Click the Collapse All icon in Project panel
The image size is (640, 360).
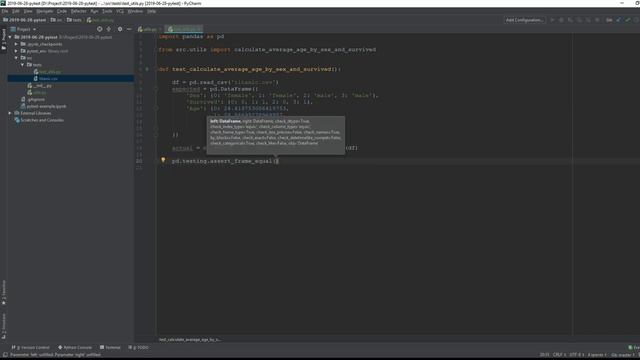(x=109, y=29)
